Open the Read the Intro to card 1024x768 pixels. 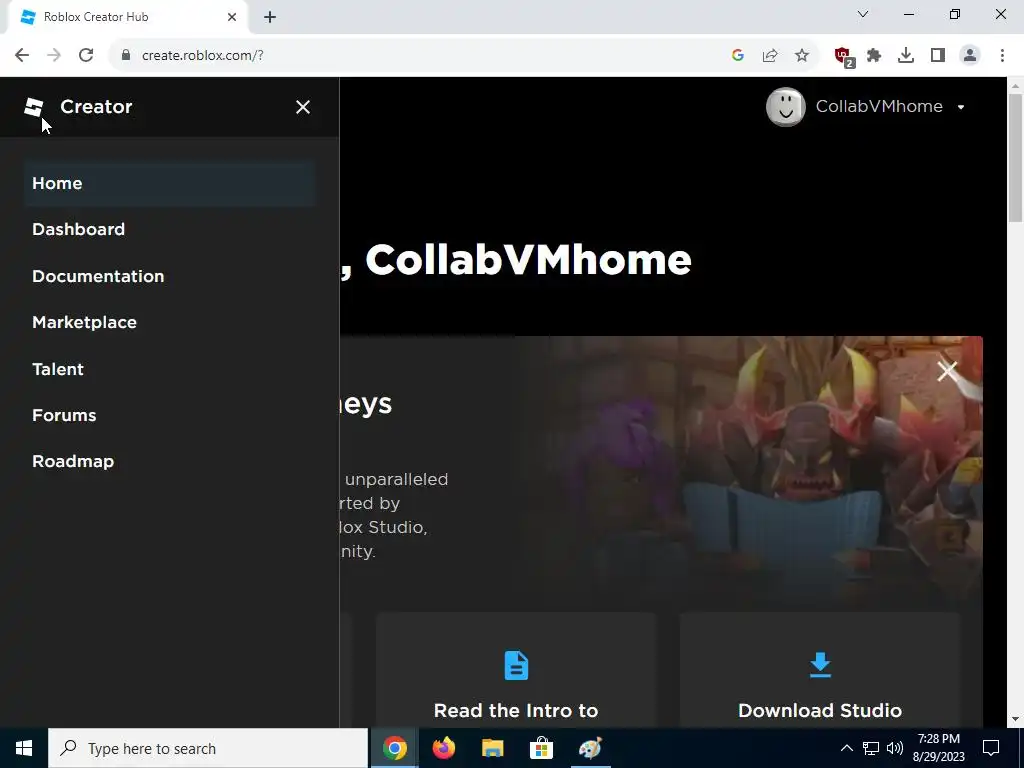(x=516, y=671)
